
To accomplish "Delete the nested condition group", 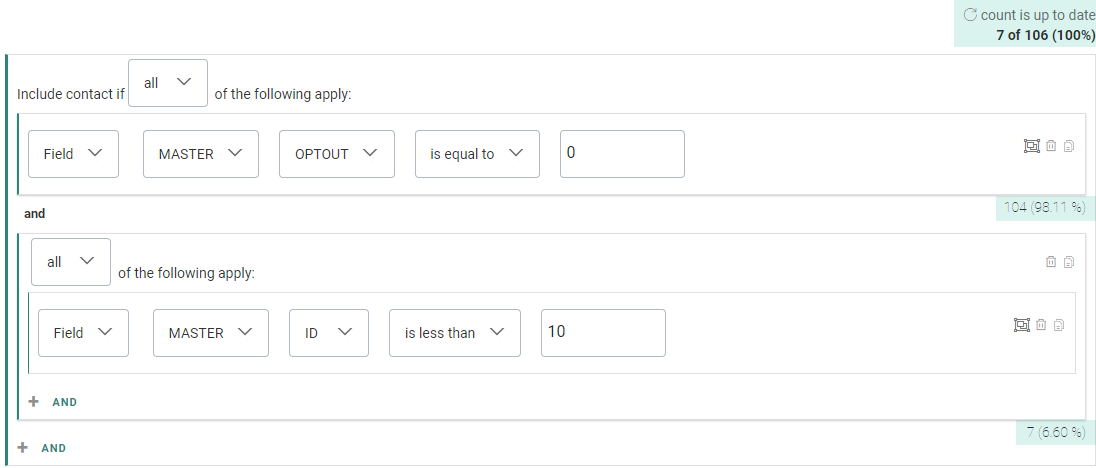I will pos(1051,262).
